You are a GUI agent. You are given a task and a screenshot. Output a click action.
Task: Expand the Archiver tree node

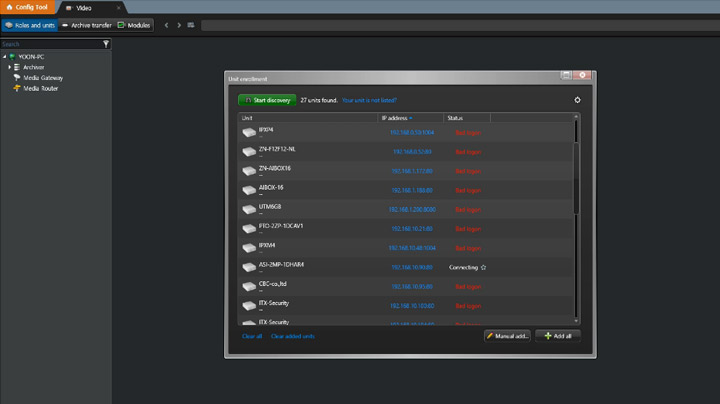tap(10, 67)
